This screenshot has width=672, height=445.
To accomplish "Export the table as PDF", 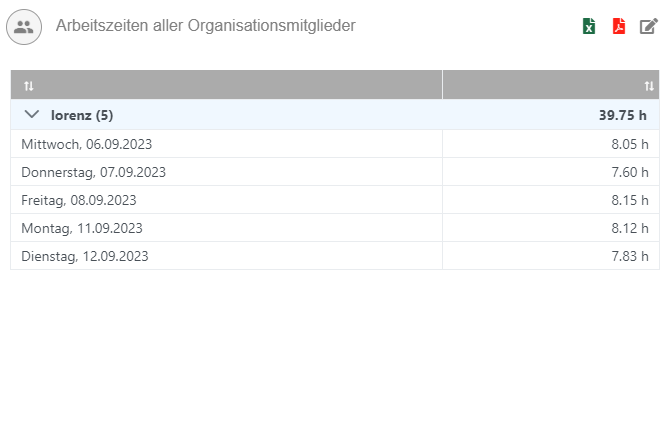I will pos(619,27).
